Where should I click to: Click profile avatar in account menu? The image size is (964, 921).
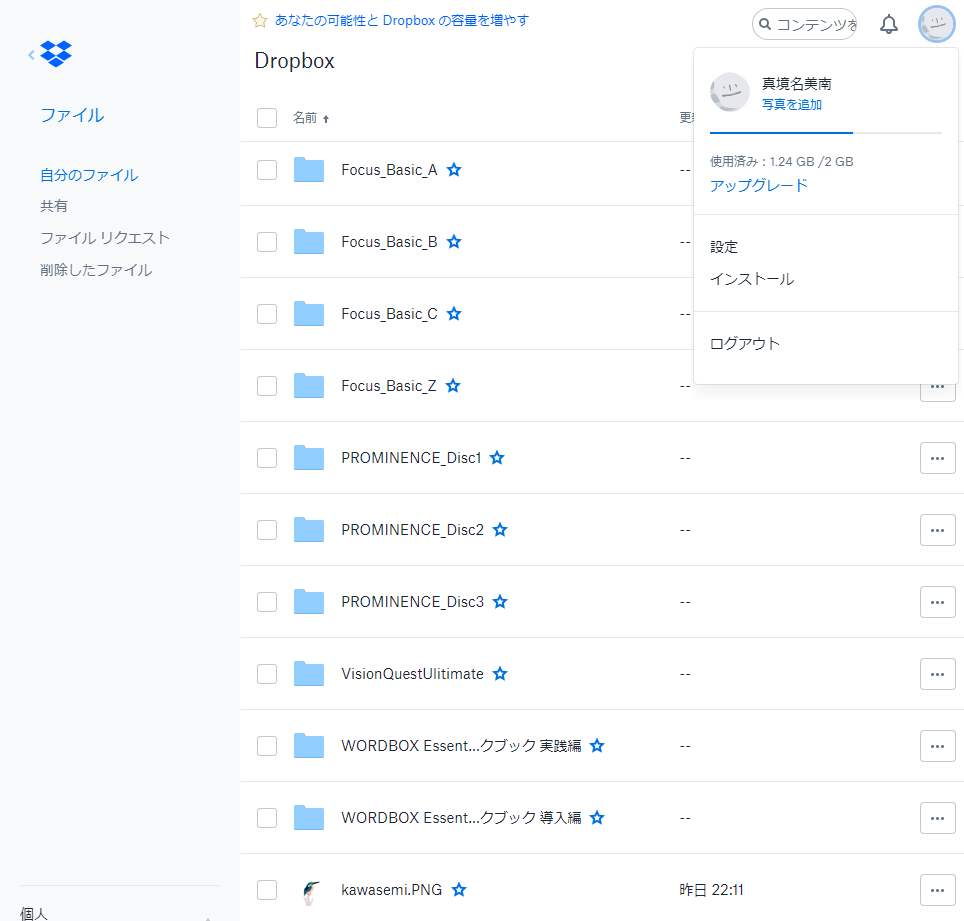pyautogui.click(x=730, y=92)
